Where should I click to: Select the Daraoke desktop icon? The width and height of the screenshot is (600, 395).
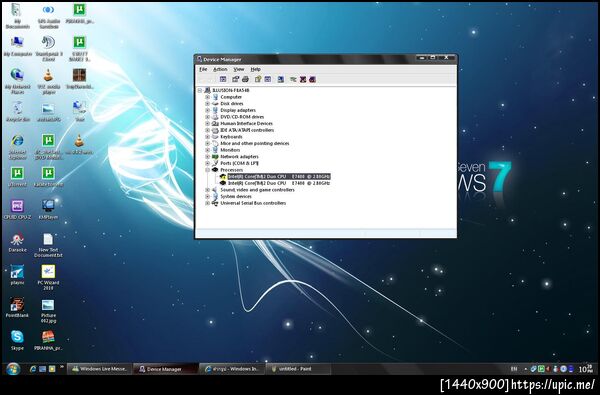pyautogui.click(x=17, y=243)
